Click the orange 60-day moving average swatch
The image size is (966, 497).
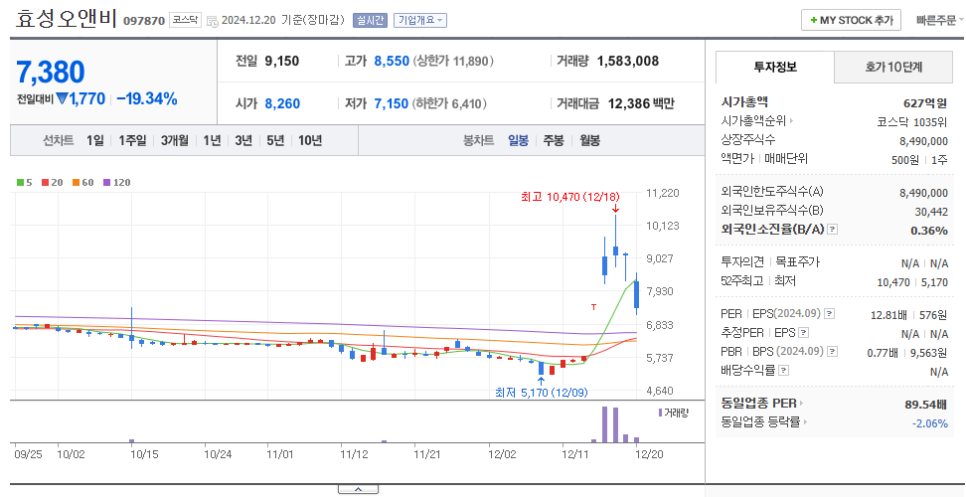(75, 183)
